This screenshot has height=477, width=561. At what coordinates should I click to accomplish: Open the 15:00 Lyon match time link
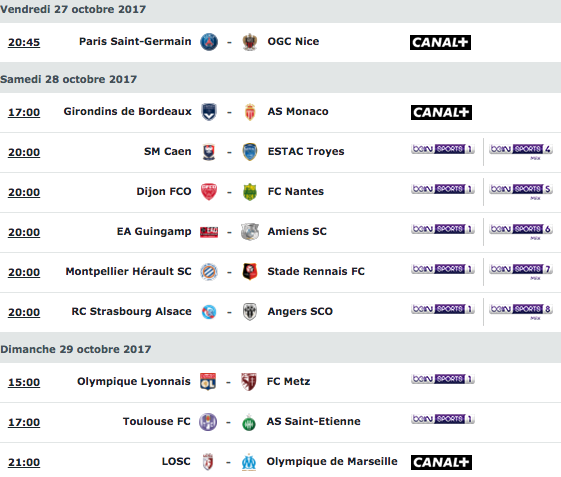pos(24,382)
